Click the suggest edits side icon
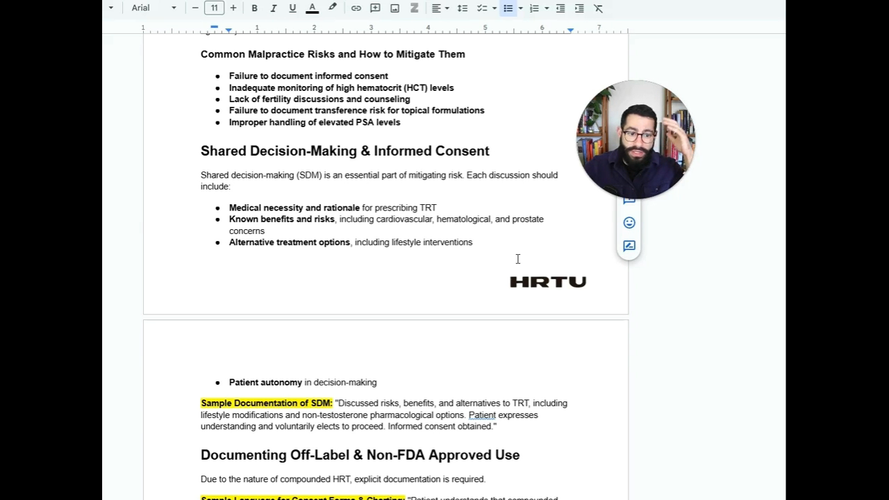Image resolution: width=889 pixels, height=500 pixels. [629, 246]
